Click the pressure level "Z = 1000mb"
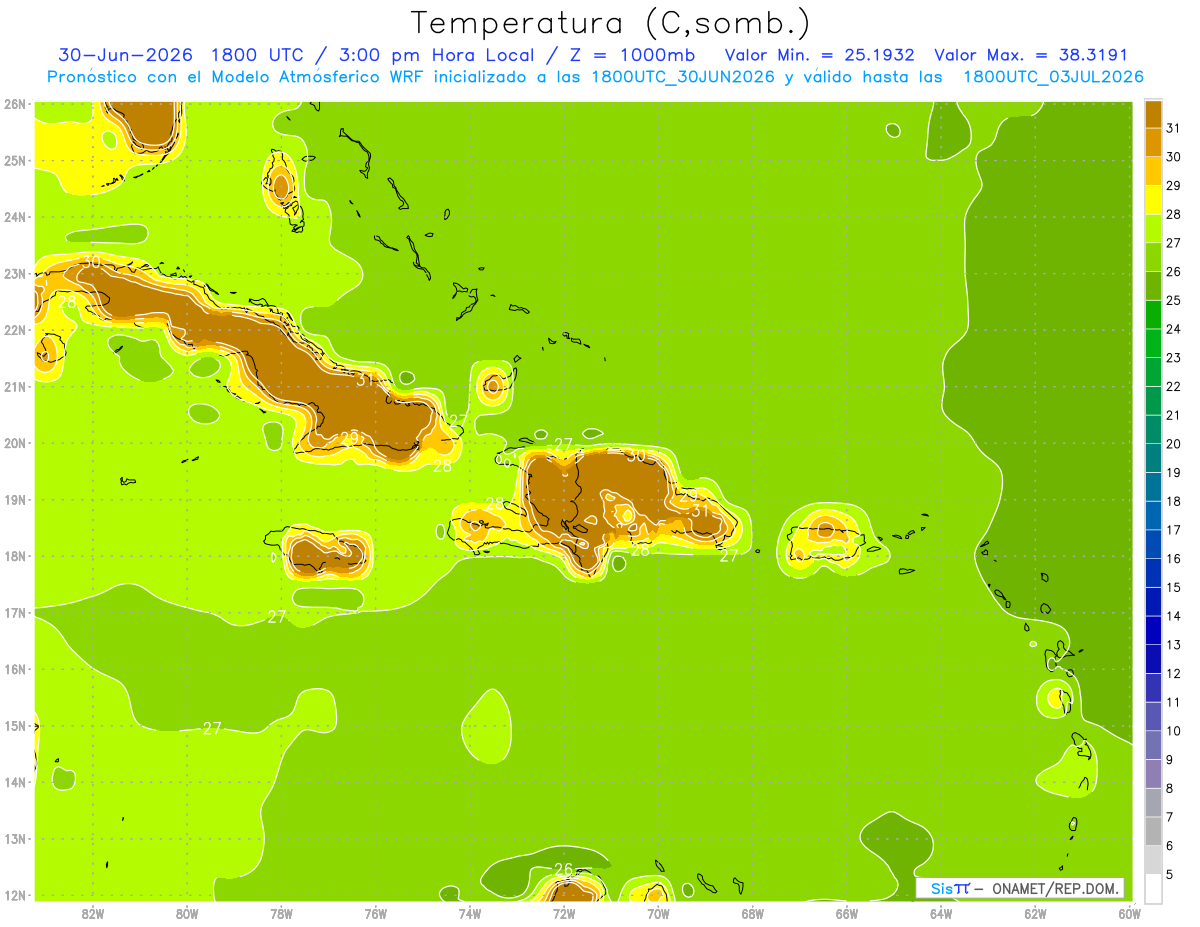Image resolution: width=1200 pixels, height=927 pixels. coord(632,55)
